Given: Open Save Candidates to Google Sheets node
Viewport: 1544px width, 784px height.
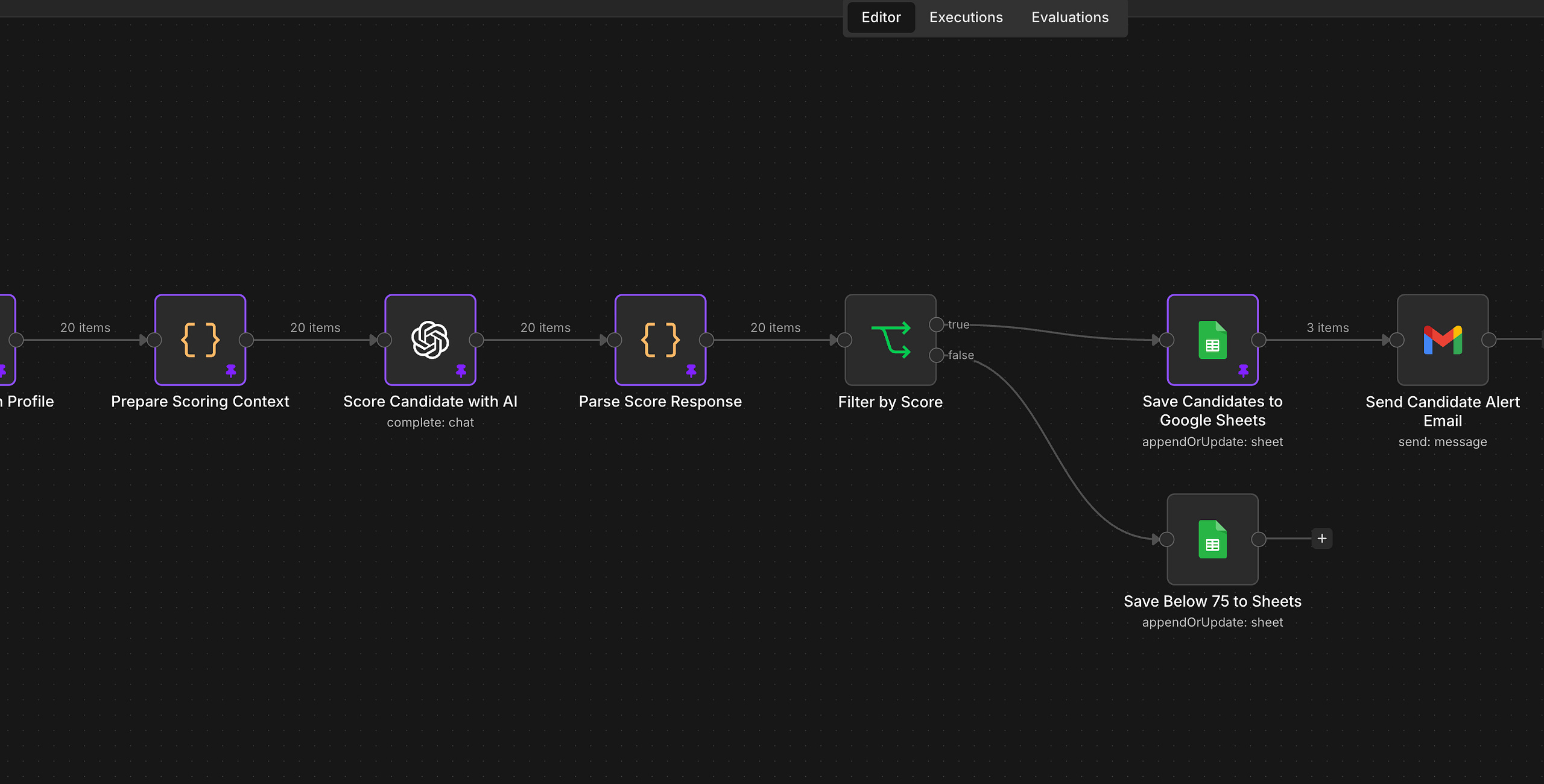Looking at the screenshot, I should [1212, 340].
